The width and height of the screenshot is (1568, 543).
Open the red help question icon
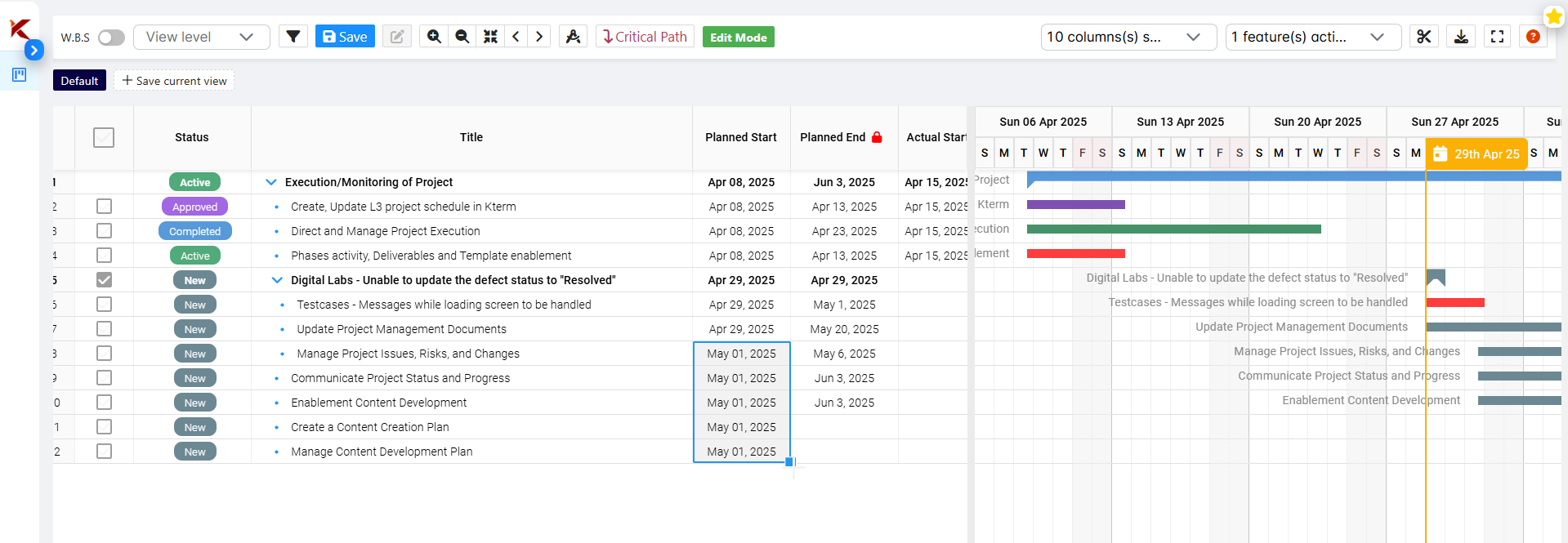(1533, 37)
